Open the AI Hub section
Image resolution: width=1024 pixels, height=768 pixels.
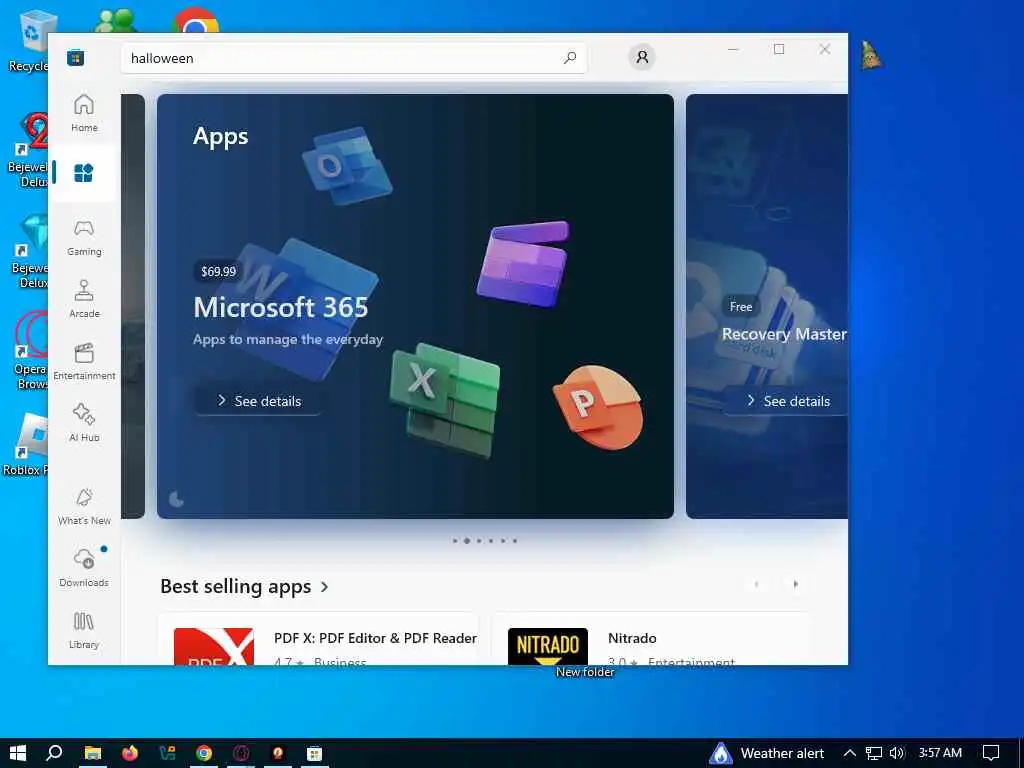(84, 423)
